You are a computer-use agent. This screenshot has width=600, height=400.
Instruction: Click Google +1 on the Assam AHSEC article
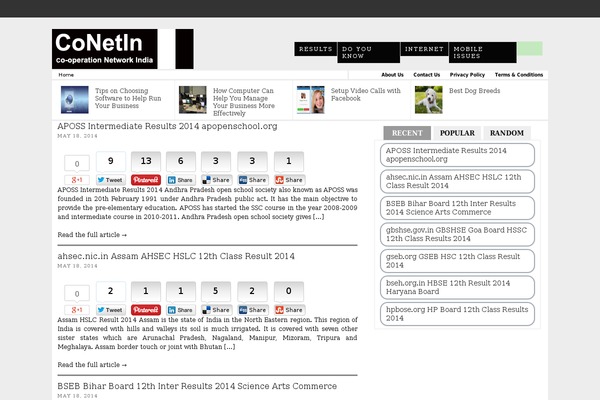coord(77,310)
